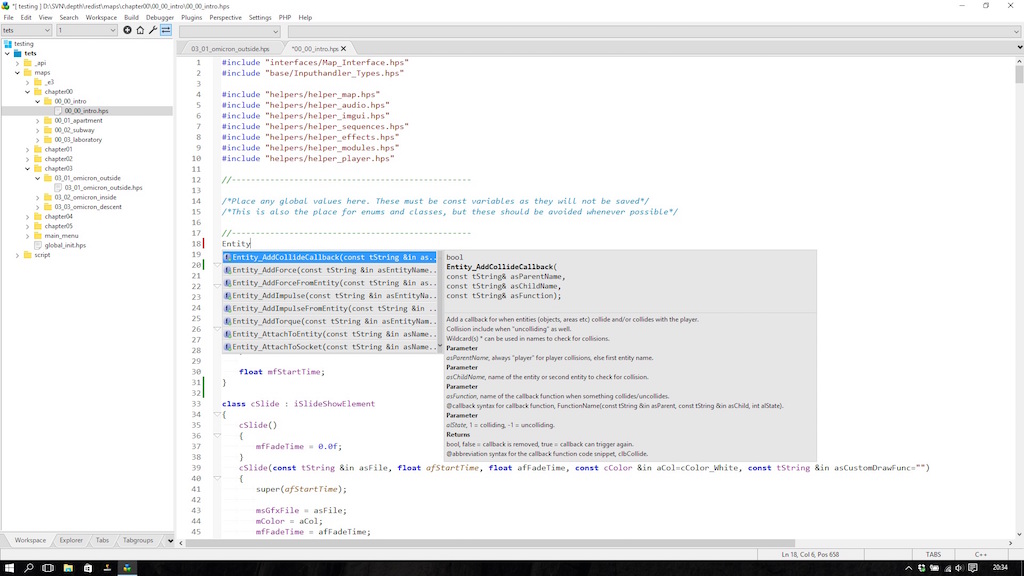This screenshot has height=576, width=1024.
Task: Open File Explorer from the taskbar
Action: click(x=68, y=568)
